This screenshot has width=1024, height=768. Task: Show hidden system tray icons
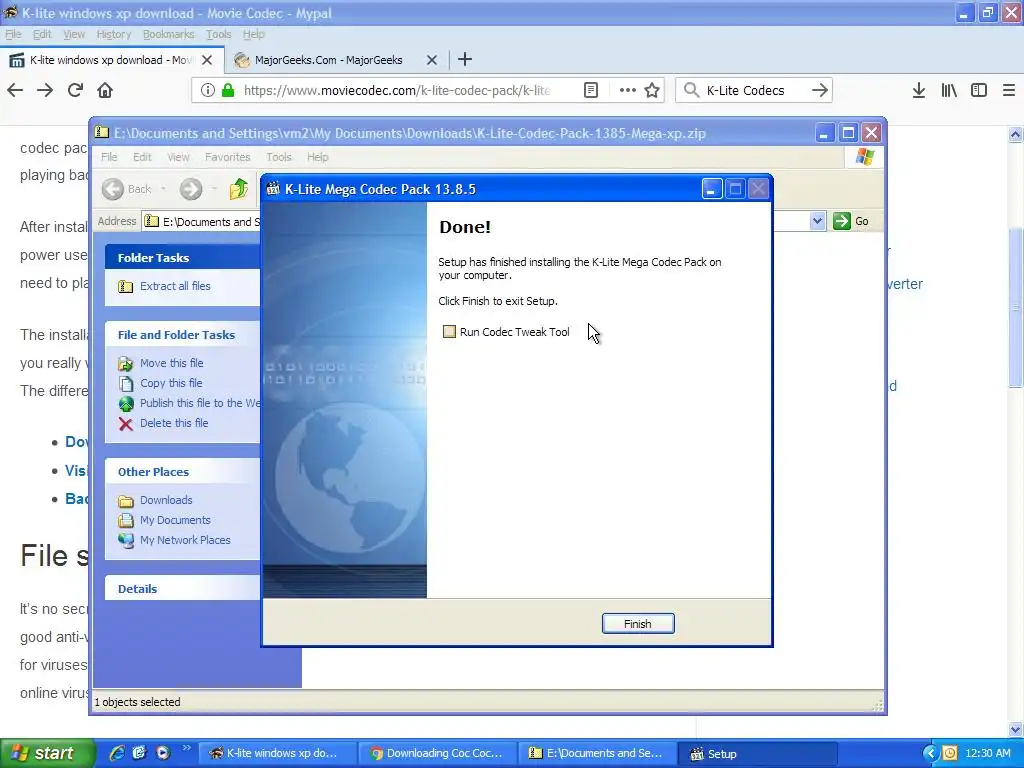[x=930, y=754]
